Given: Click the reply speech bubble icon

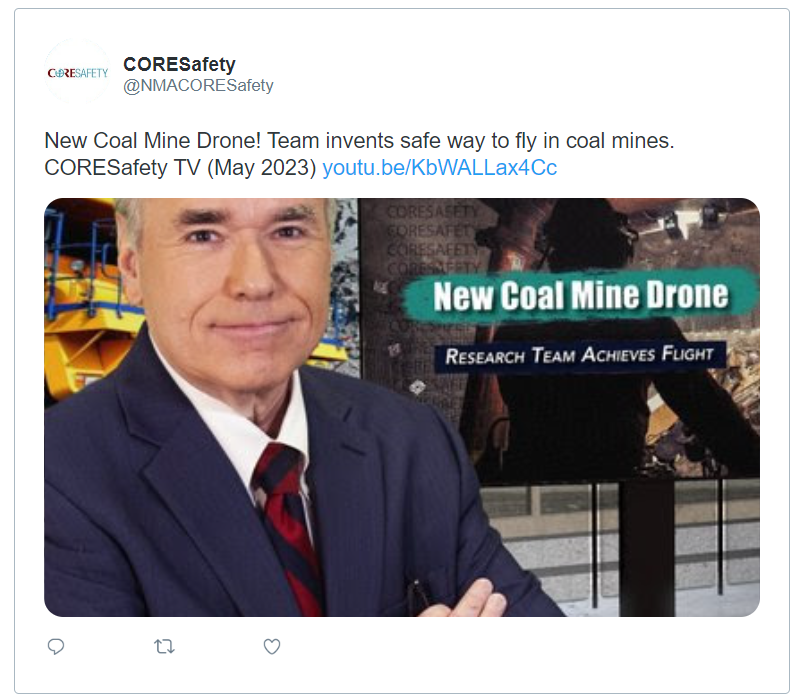Looking at the screenshot, I should (56, 647).
